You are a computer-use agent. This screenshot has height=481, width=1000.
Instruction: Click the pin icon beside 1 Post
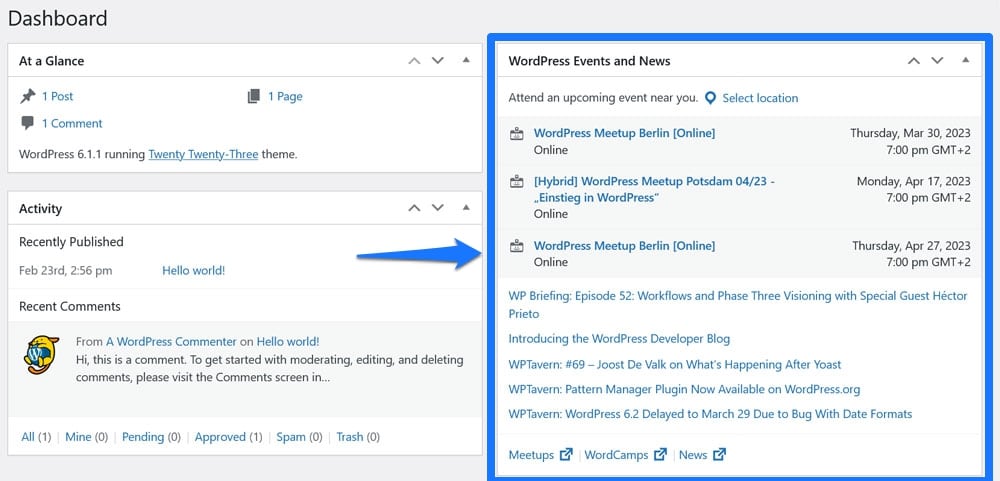[27, 96]
